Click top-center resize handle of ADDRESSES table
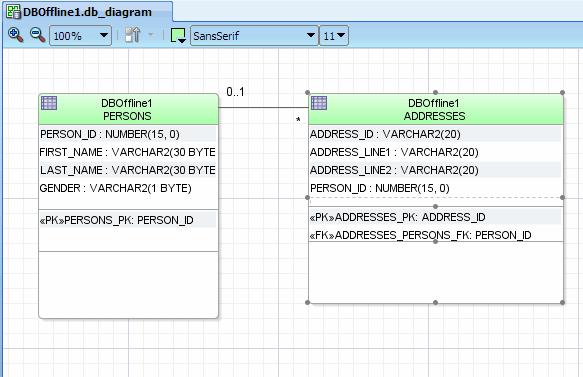The height and width of the screenshot is (377, 583). point(435,92)
